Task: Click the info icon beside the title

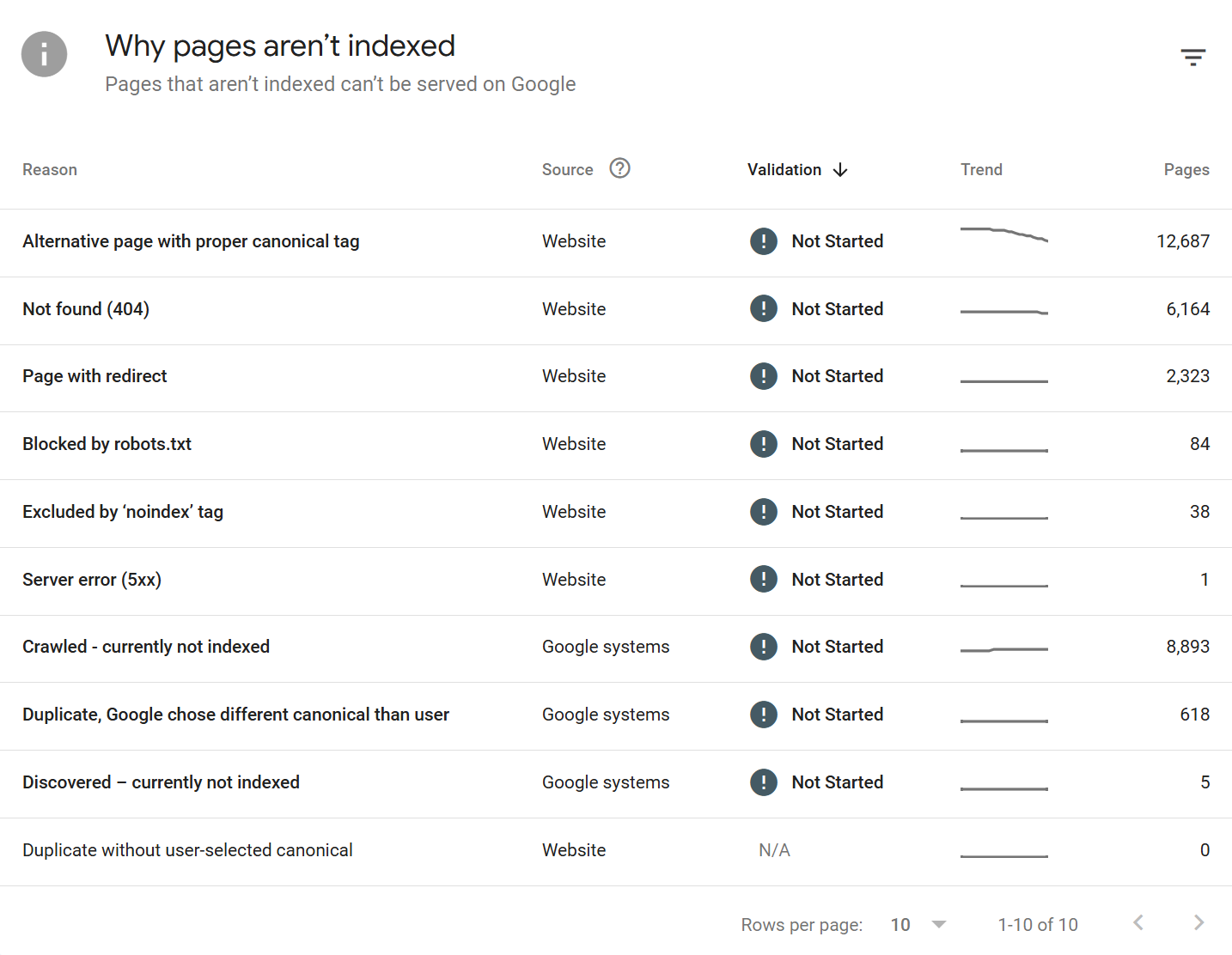Action: click(44, 54)
